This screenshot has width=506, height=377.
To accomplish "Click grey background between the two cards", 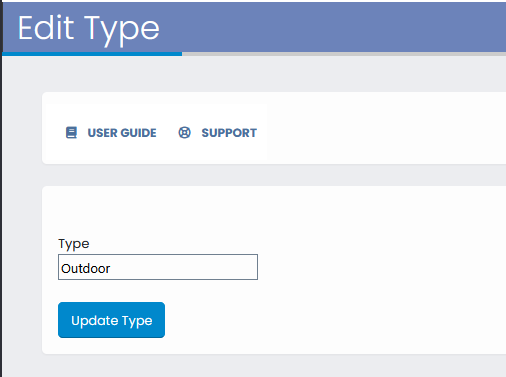I will (267, 175).
